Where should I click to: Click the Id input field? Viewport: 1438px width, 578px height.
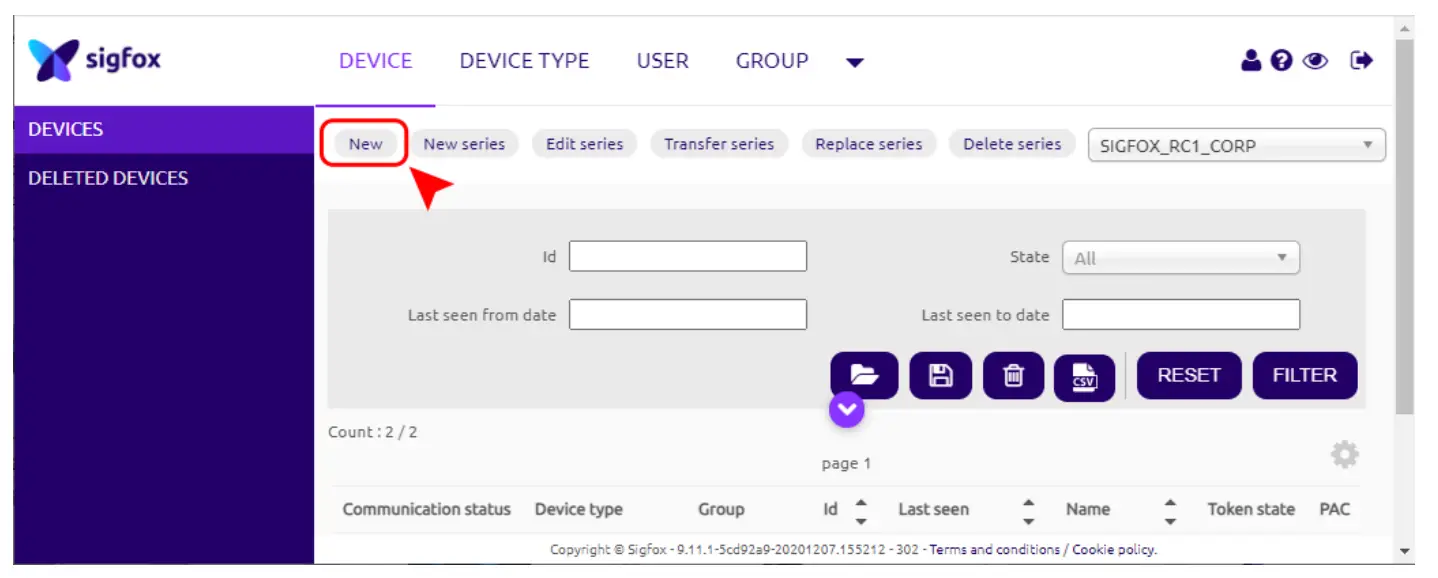tap(687, 257)
